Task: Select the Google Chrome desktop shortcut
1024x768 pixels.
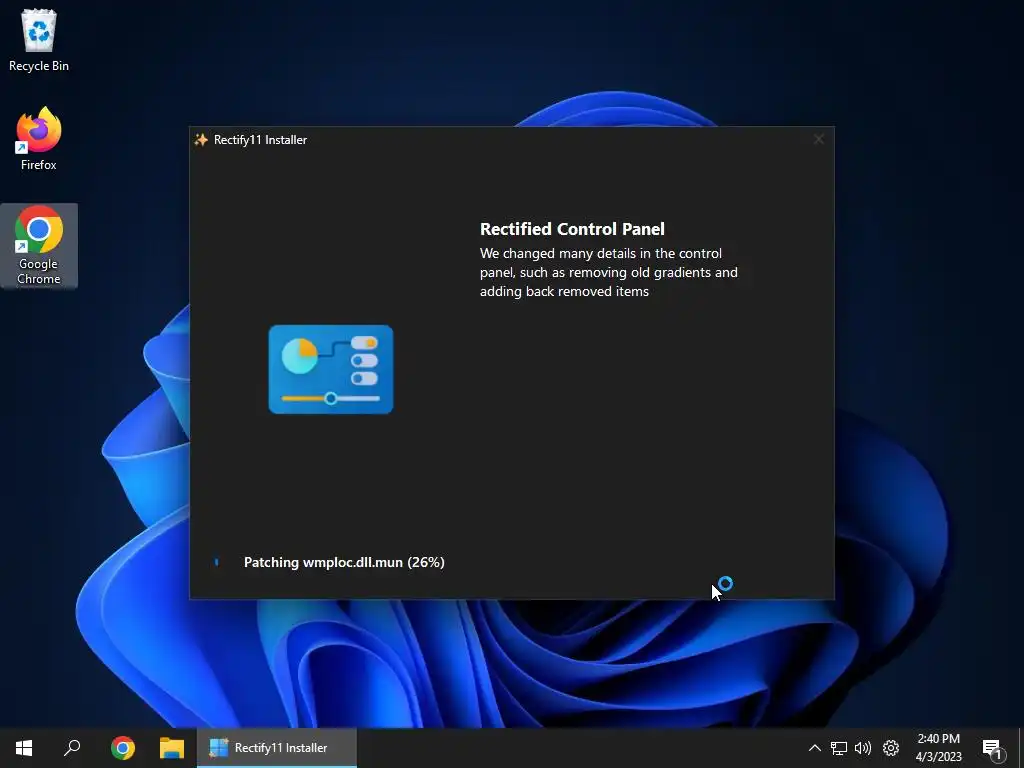Action: (39, 246)
